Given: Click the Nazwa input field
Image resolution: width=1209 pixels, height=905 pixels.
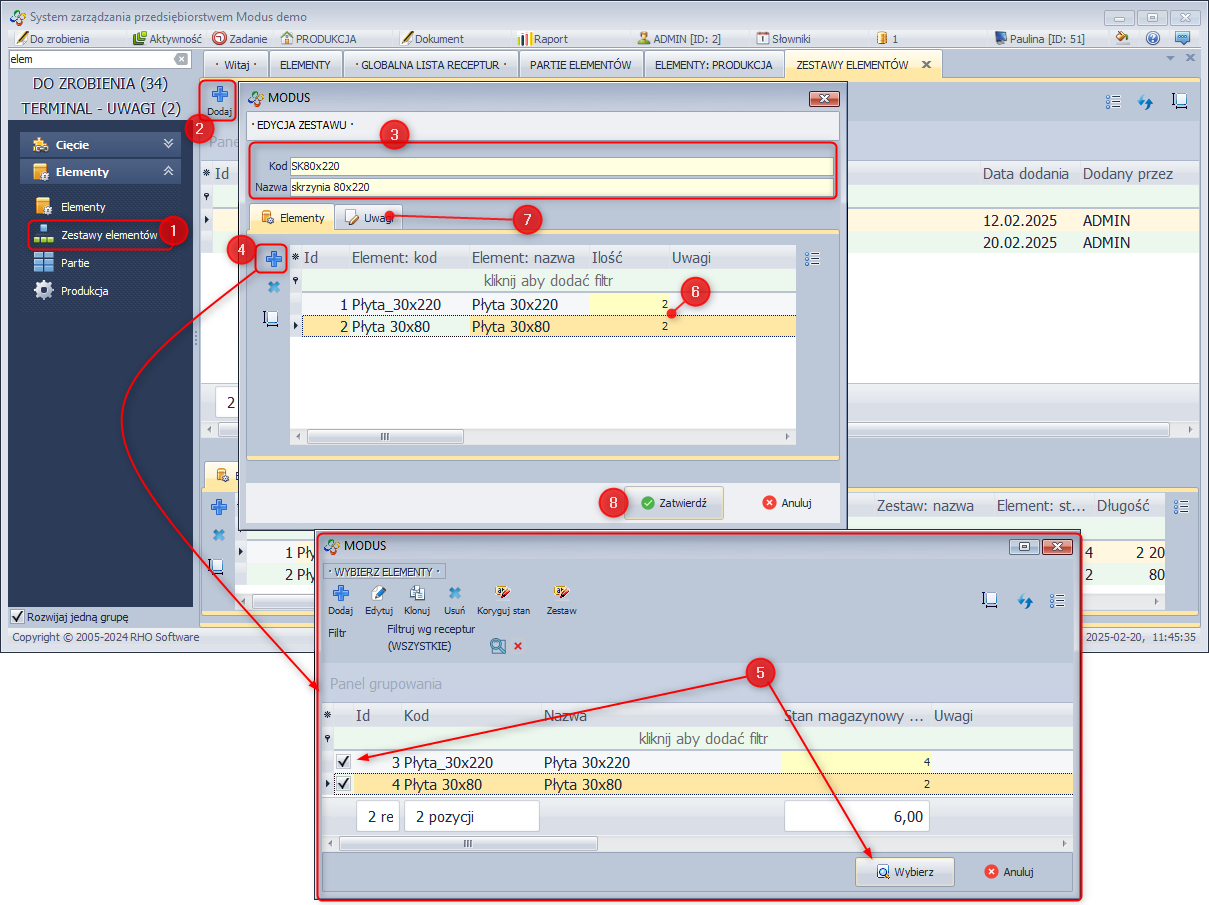Looking at the screenshot, I should pos(560,187).
